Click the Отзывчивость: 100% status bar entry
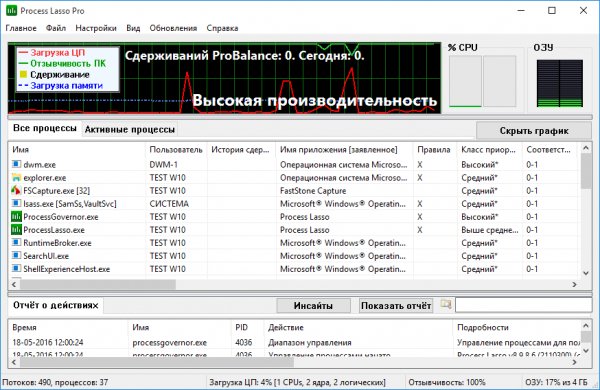This screenshot has width=600, height=390. click(447, 382)
